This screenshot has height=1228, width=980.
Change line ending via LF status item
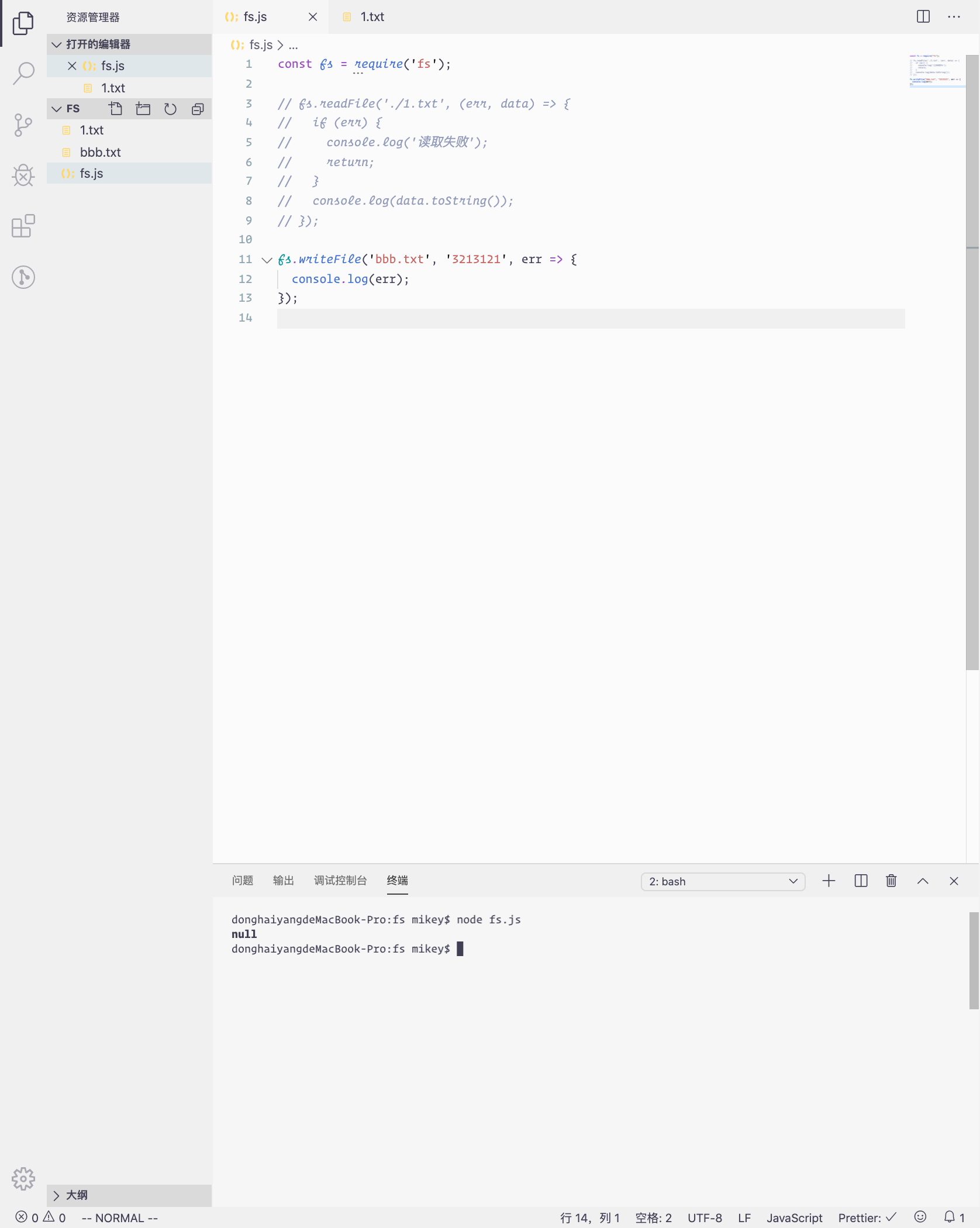(x=744, y=1217)
